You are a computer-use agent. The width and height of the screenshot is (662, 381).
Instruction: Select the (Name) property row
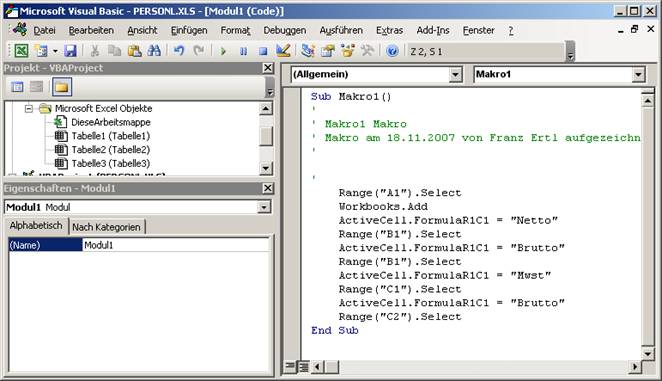(x=46, y=245)
